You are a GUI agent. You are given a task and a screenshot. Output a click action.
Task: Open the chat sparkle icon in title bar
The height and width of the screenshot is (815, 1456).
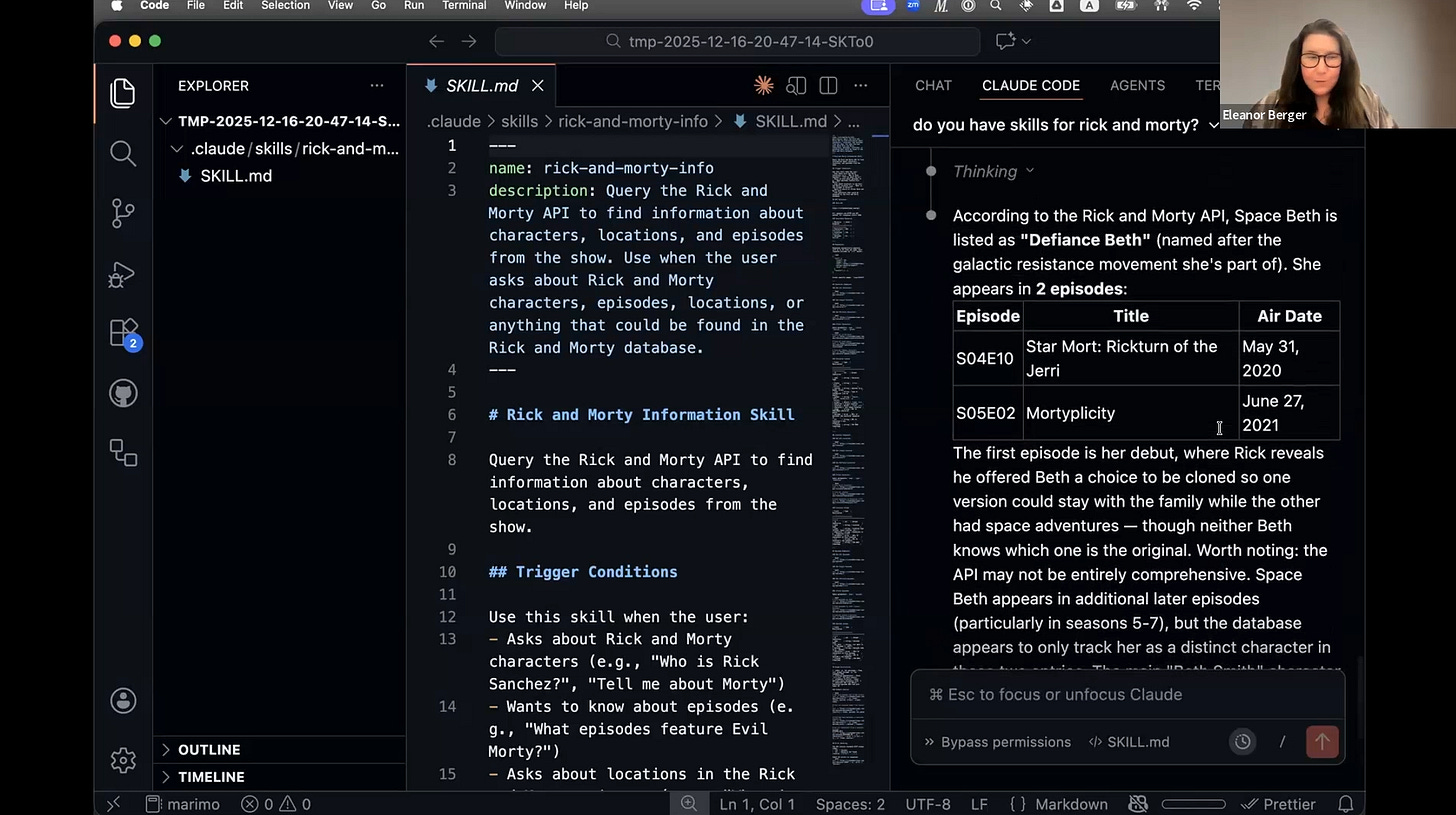[x=1004, y=41]
